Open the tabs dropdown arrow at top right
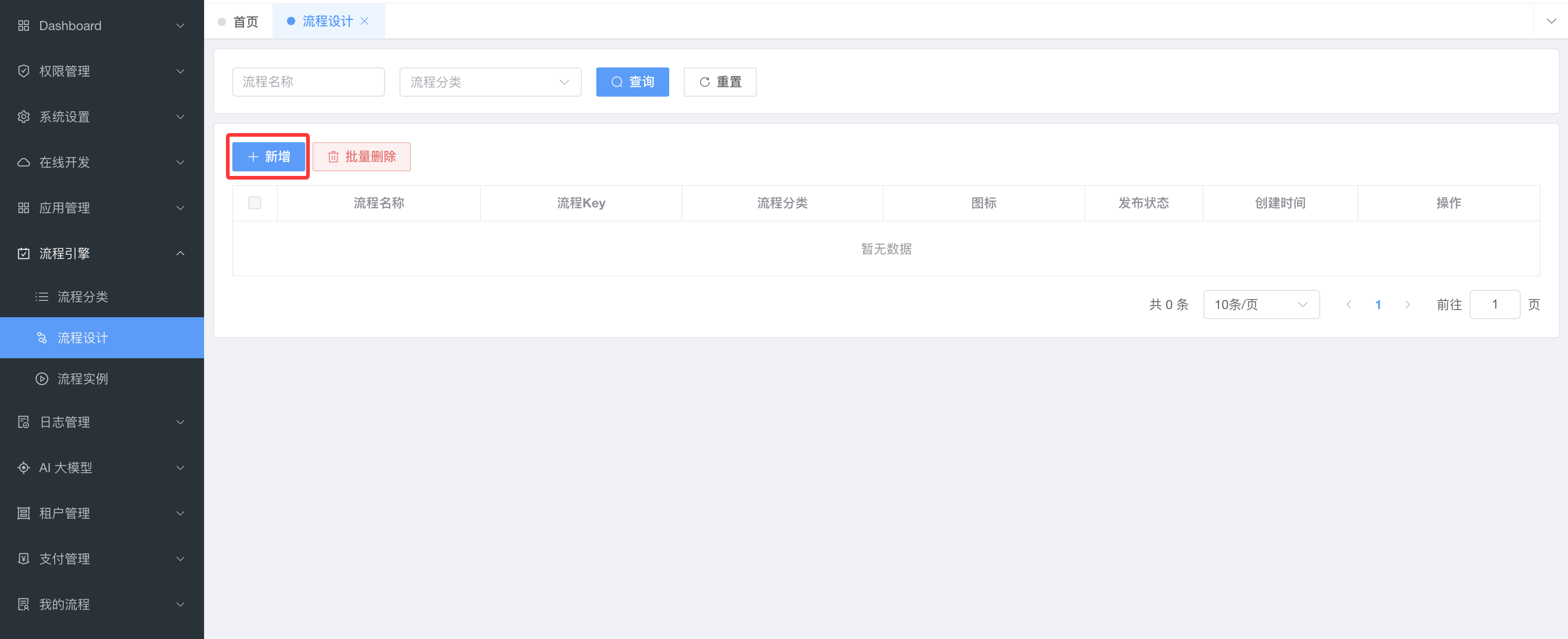 pos(1551,21)
